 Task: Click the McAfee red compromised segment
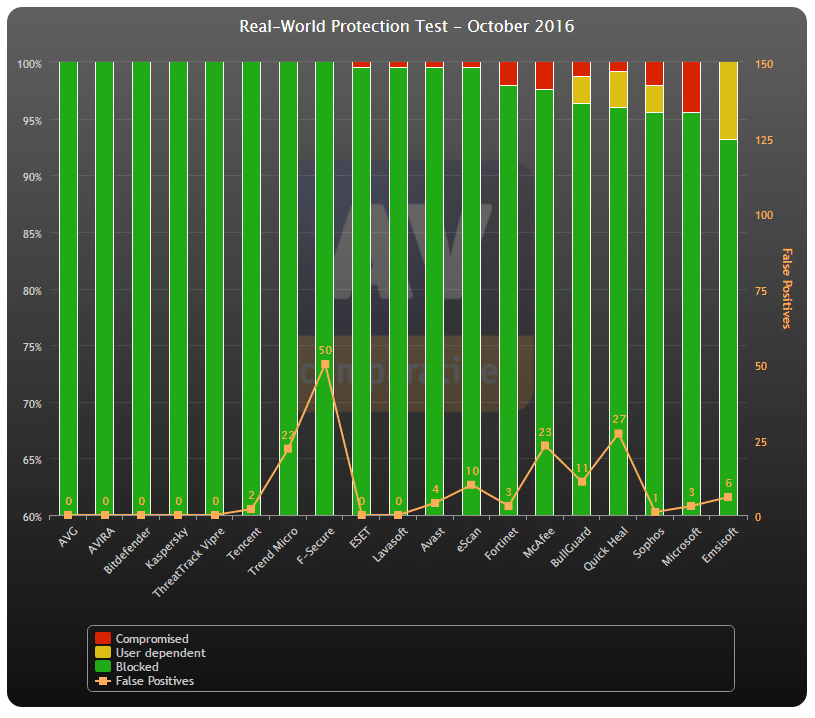coord(545,75)
